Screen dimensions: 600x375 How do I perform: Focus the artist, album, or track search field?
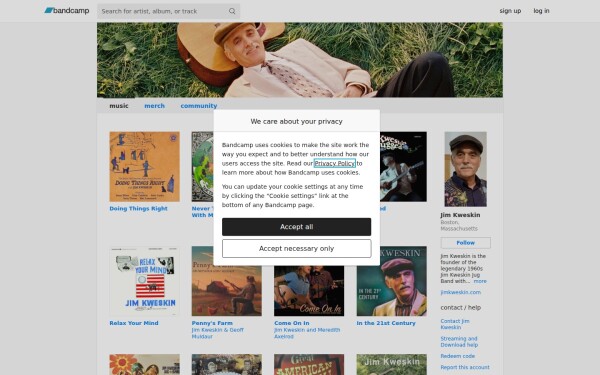point(168,11)
